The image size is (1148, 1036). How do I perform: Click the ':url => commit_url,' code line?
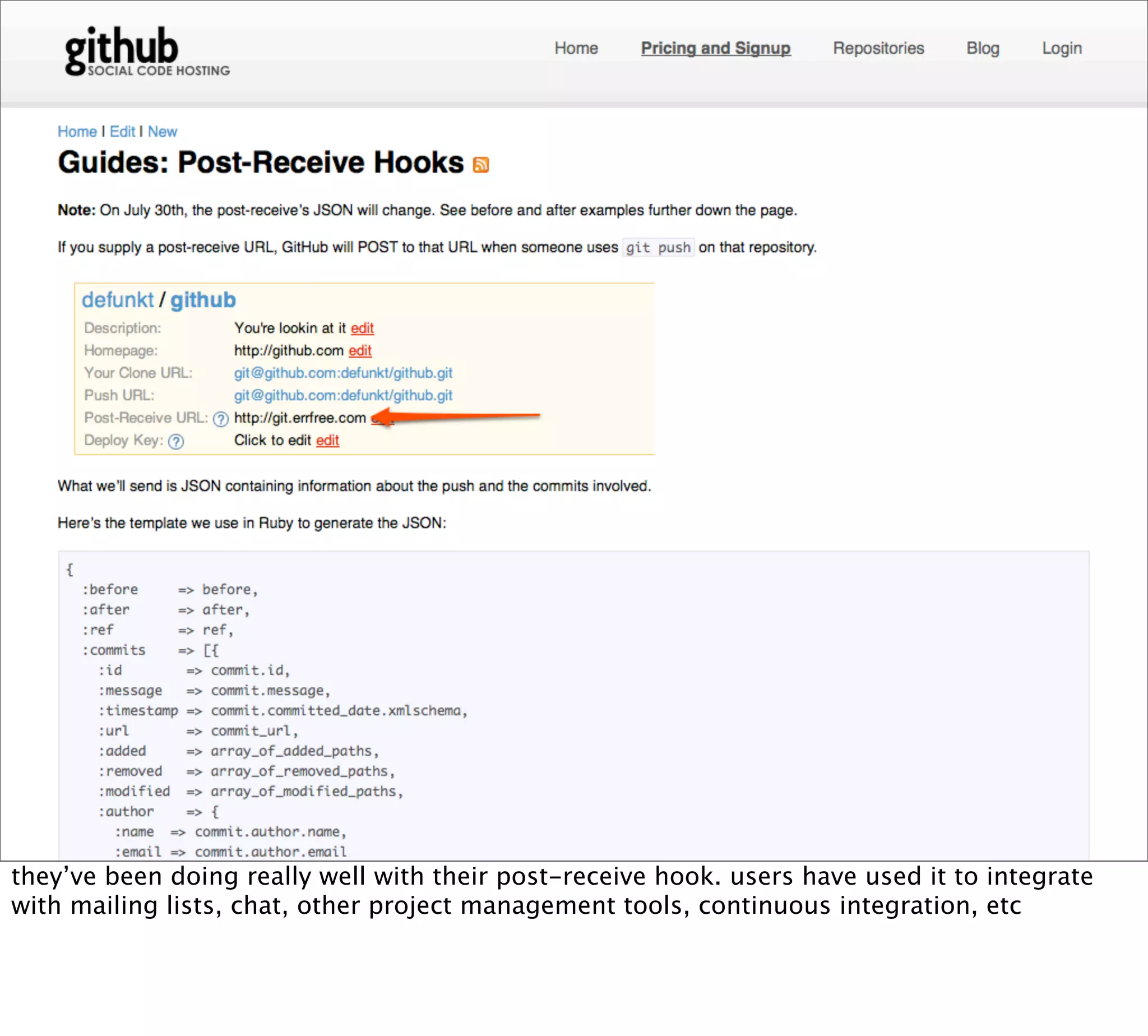(198, 731)
